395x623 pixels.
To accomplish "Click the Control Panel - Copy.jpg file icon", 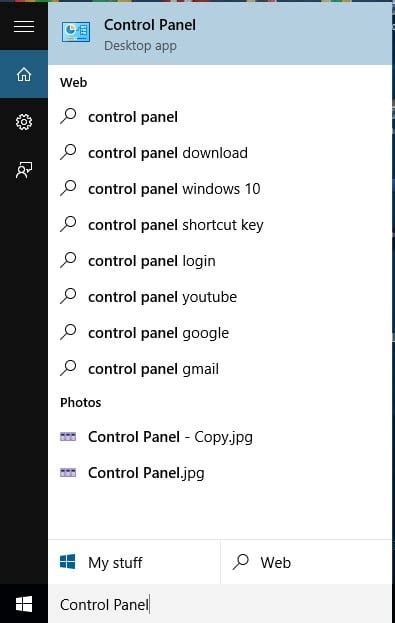I will tap(68, 437).
